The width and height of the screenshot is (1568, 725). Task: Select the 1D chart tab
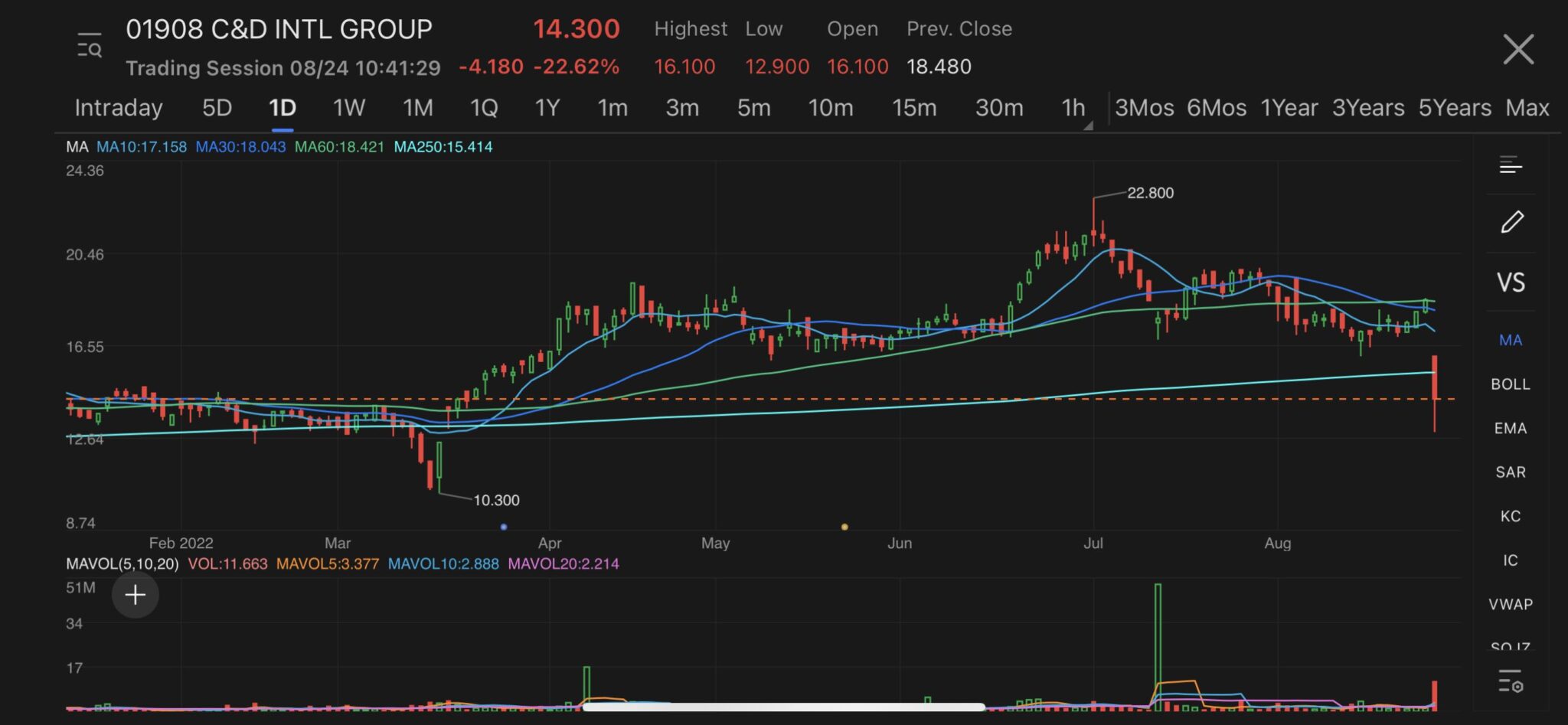[283, 108]
